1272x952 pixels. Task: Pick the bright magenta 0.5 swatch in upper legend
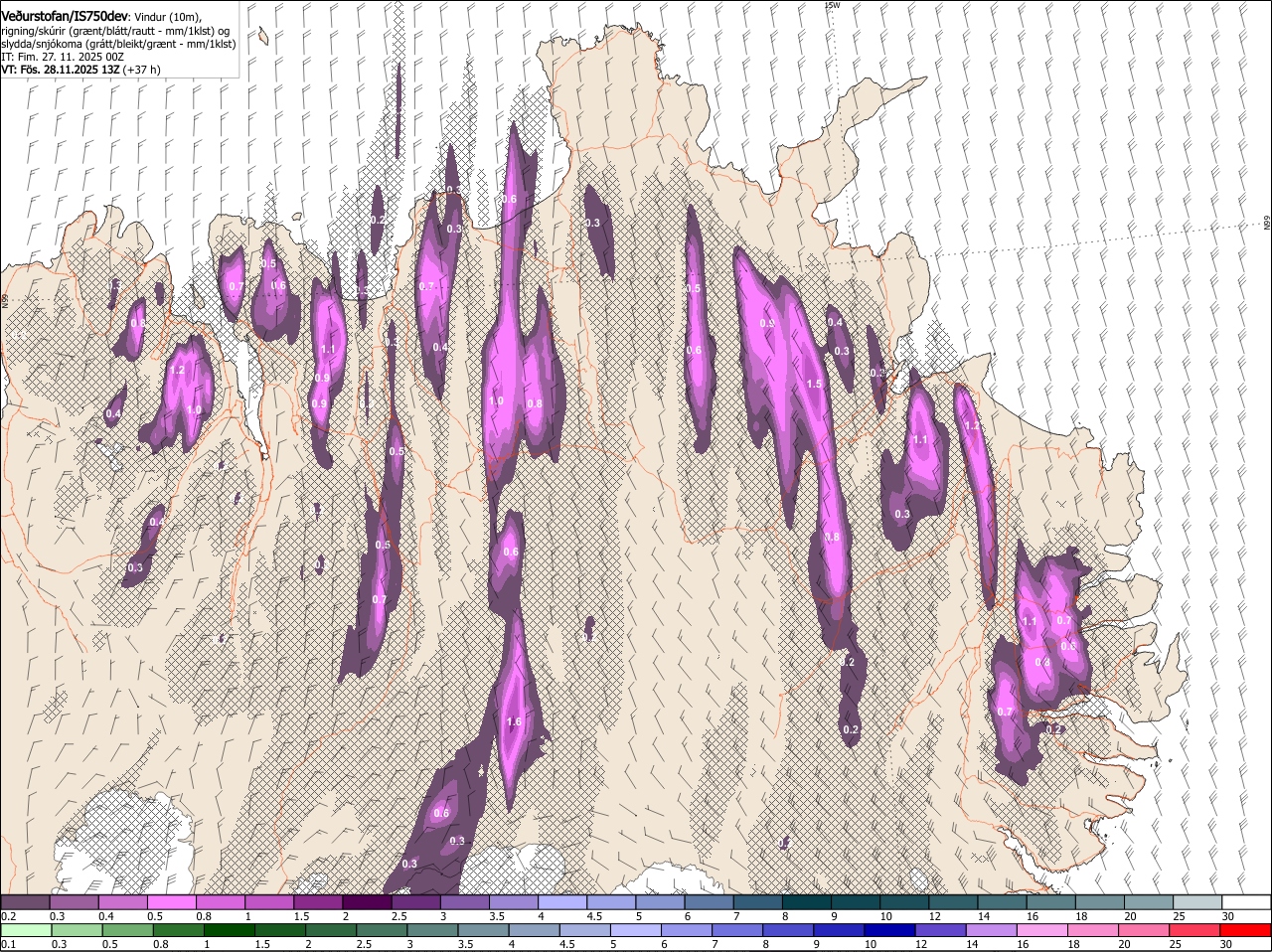pos(171,902)
